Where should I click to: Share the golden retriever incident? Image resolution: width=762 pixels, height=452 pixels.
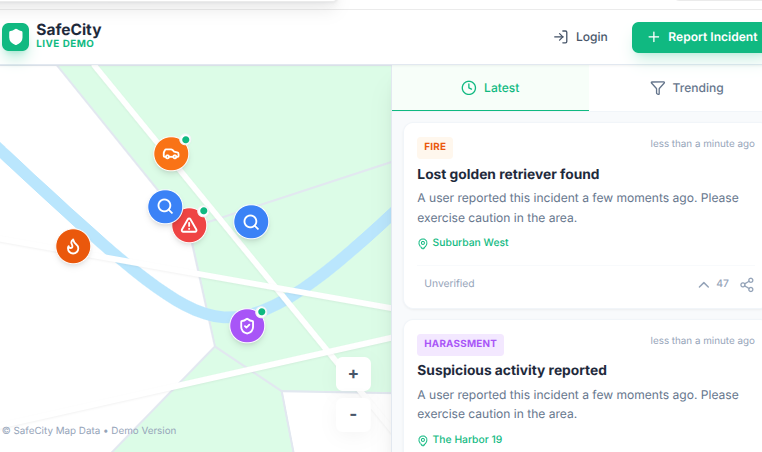tap(746, 284)
